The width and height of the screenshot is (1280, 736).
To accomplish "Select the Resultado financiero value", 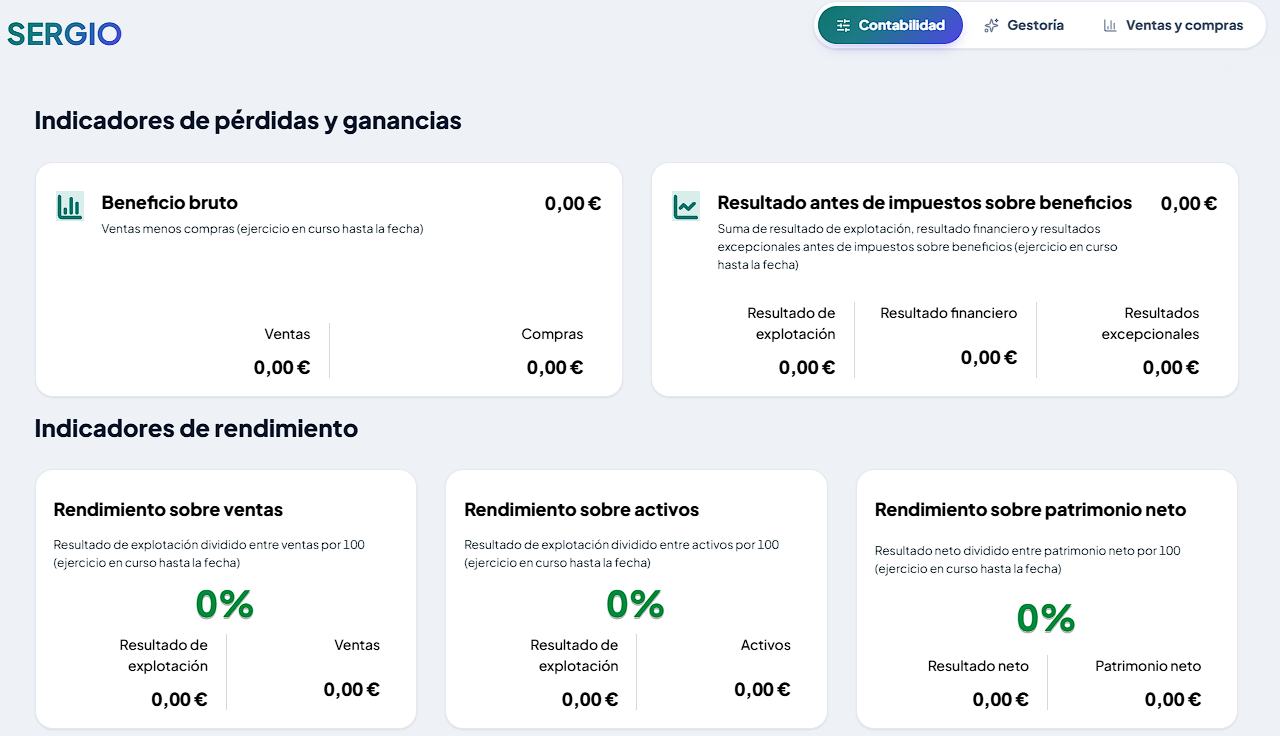I will click(989, 357).
